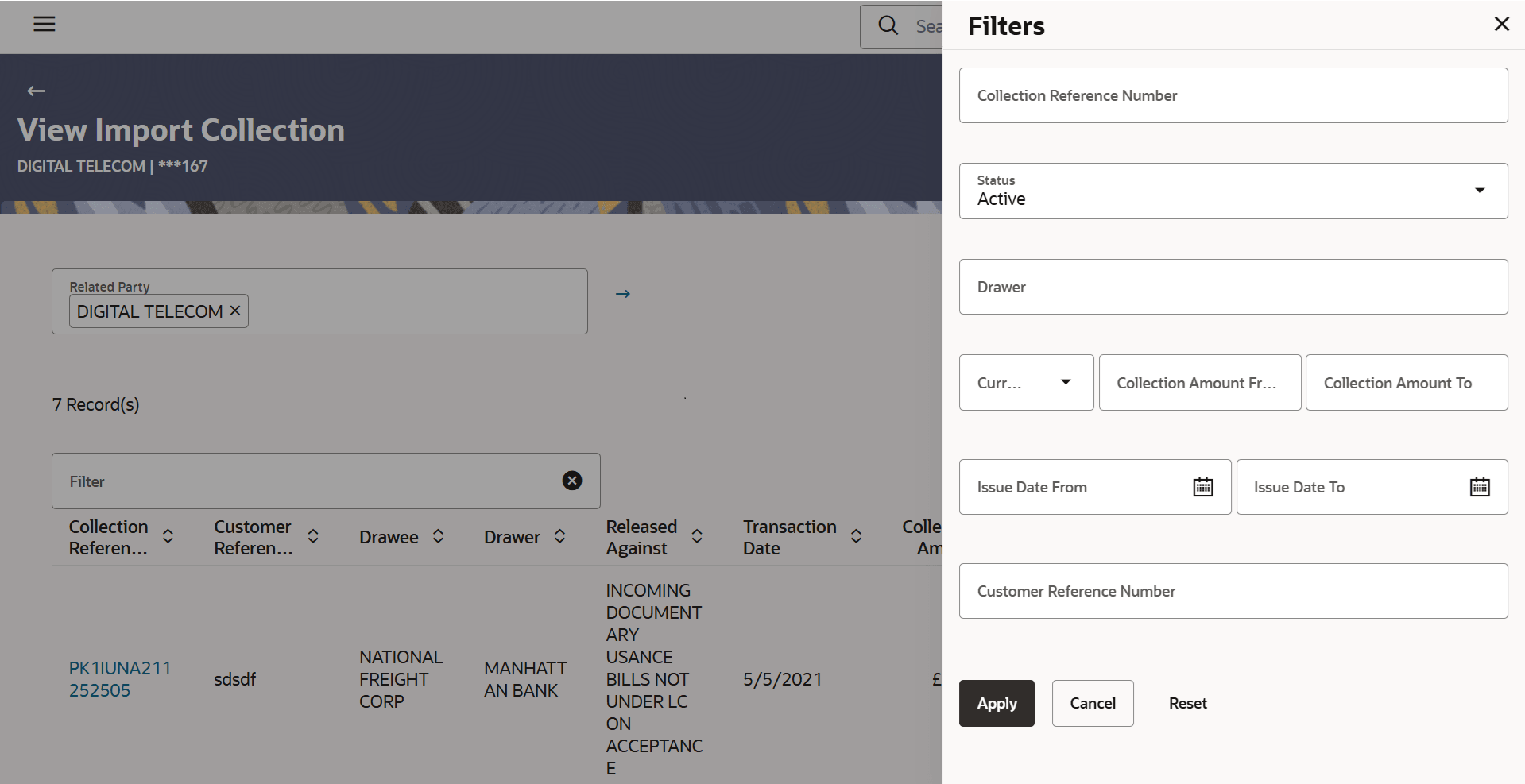1525x784 pixels.
Task: Sort by Transaction Date column
Action: click(855, 537)
